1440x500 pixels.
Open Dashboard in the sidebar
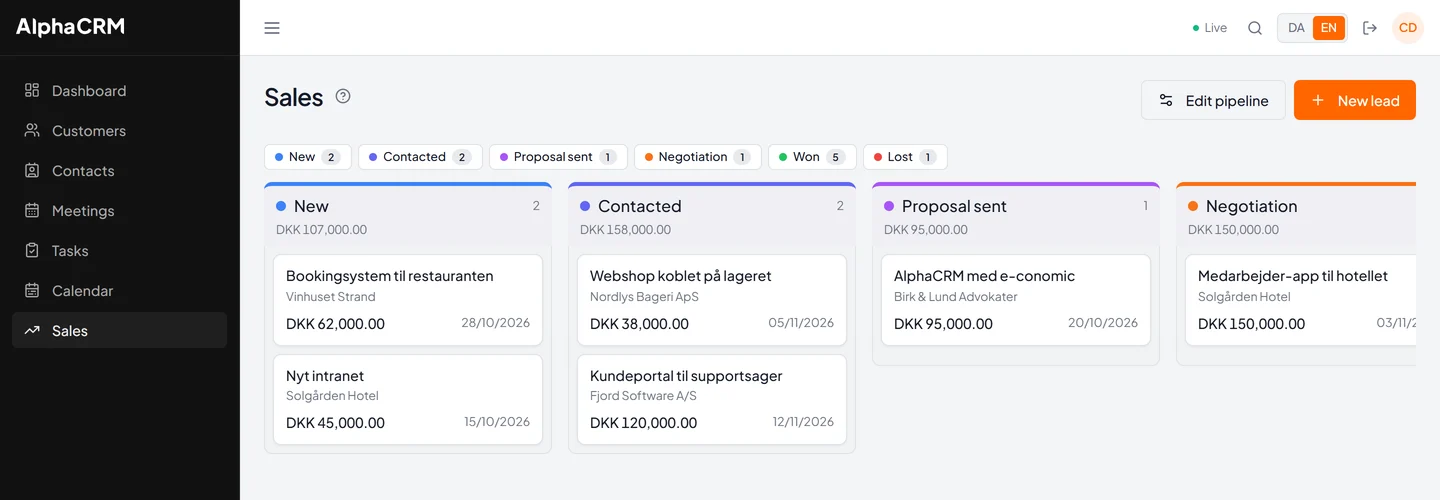(x=119, y=90)
